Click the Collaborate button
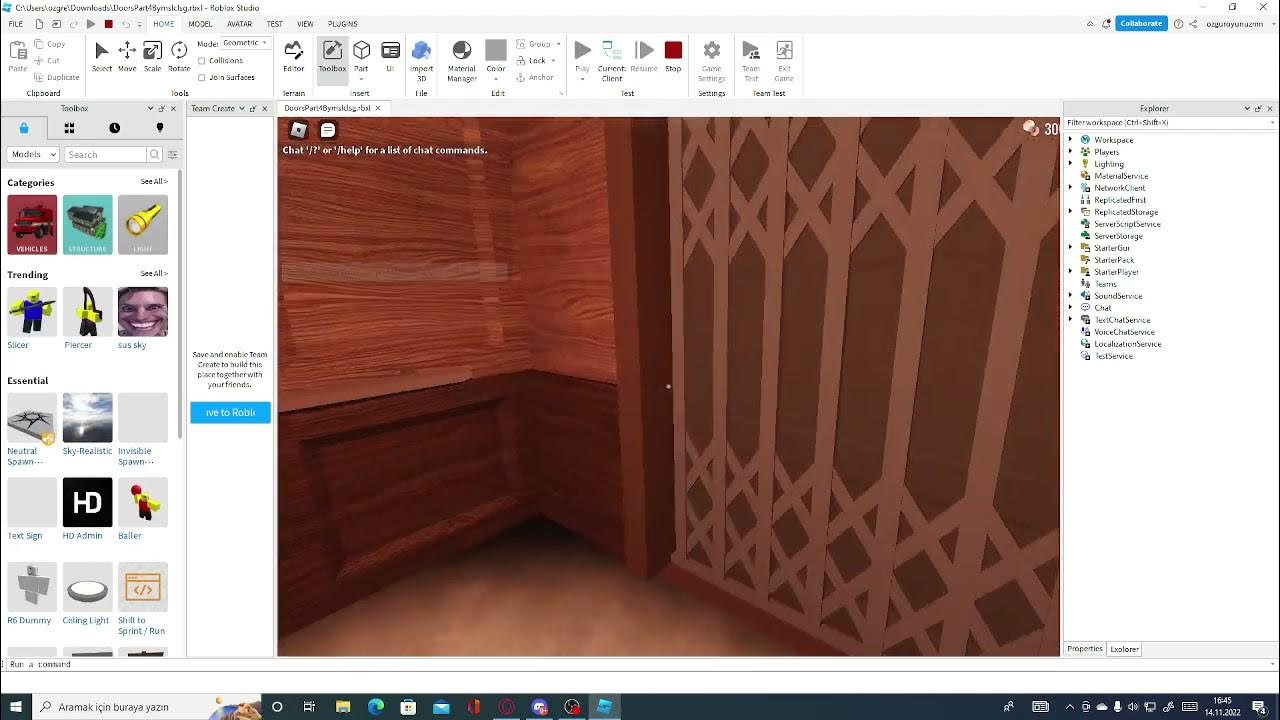This screenshot has height=720, width=1280. click(x=1141, y=23)
